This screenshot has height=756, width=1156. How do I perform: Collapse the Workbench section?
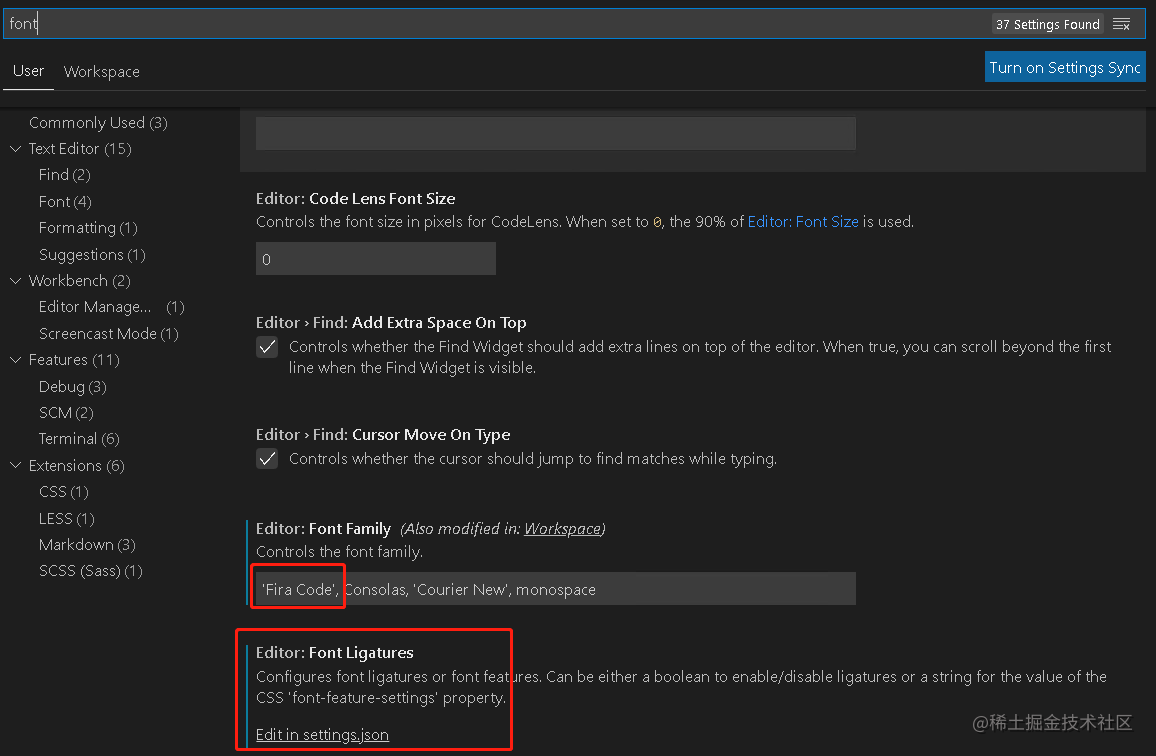pos(15,280)
